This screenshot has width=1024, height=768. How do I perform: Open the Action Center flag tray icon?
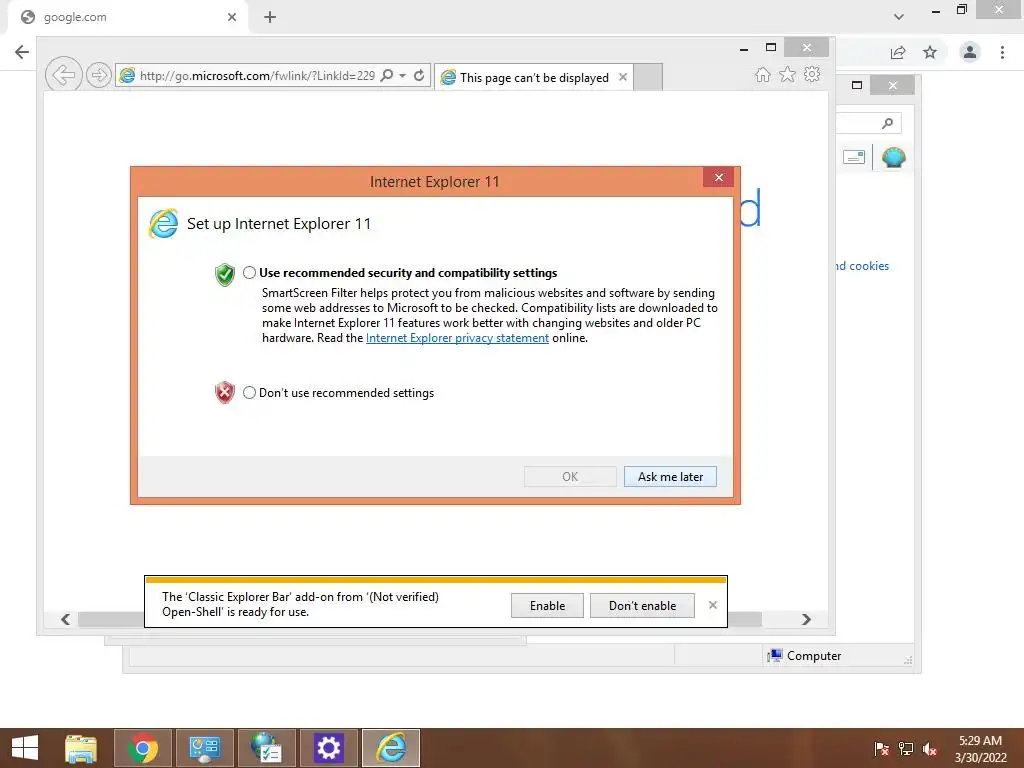point(881,749)
